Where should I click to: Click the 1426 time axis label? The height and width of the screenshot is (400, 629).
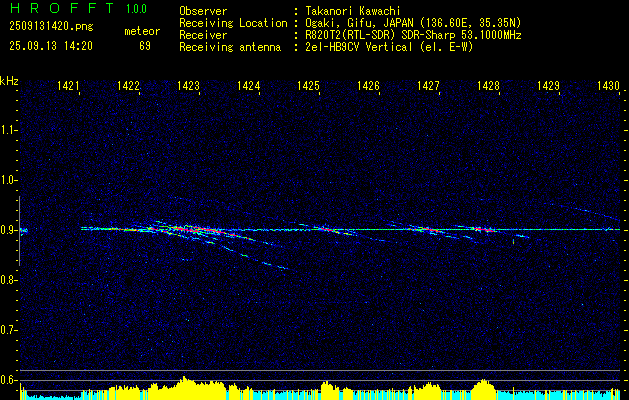point(368,85)
